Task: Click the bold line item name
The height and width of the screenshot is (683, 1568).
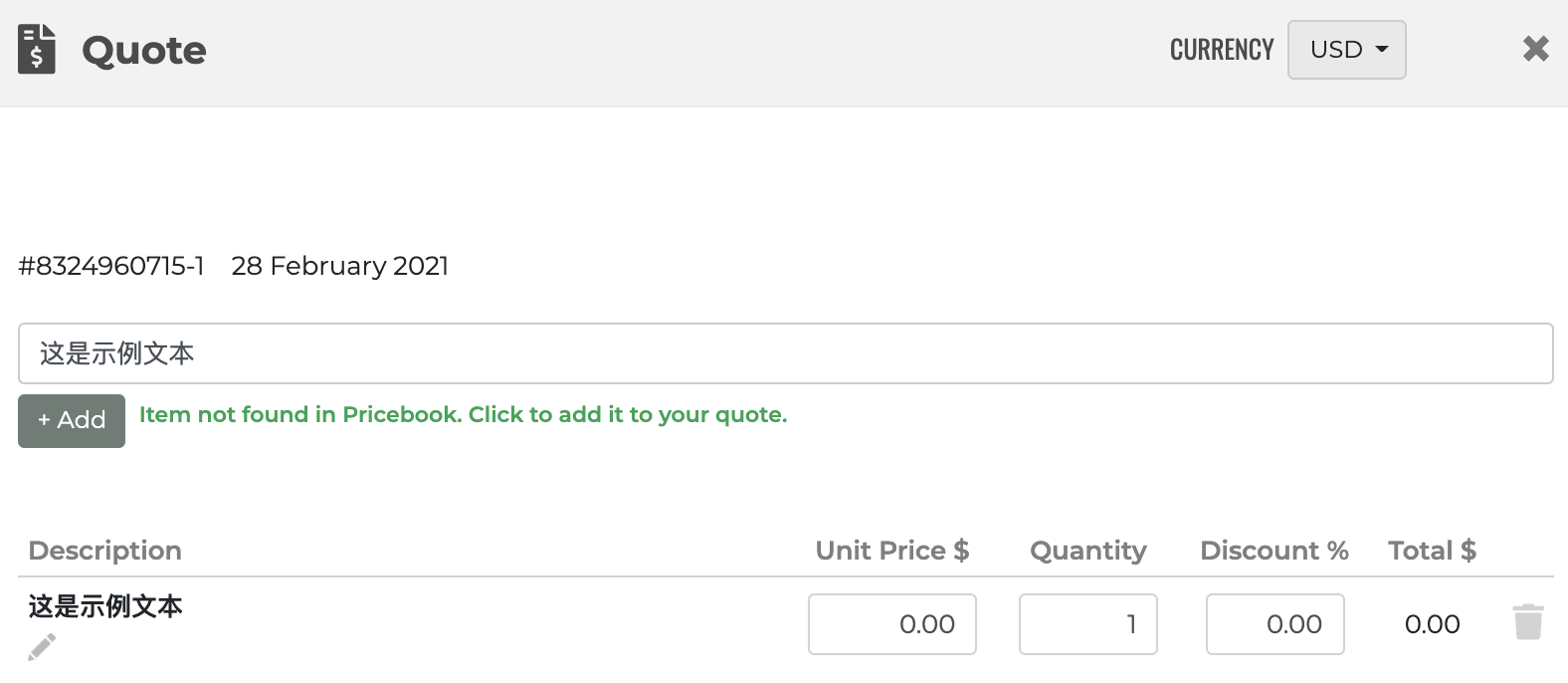Action: 105,606
